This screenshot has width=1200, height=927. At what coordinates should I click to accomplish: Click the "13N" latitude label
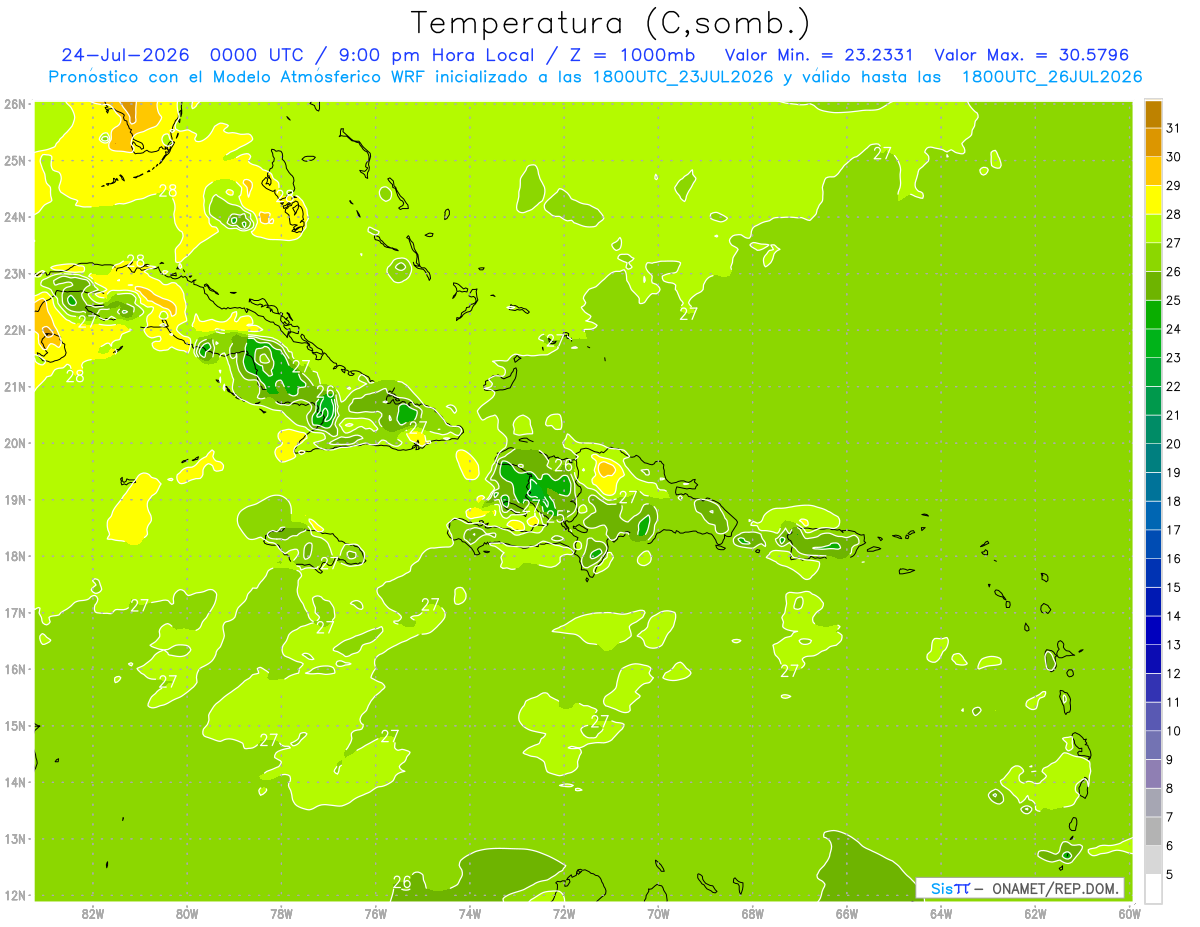pos(14,838)
